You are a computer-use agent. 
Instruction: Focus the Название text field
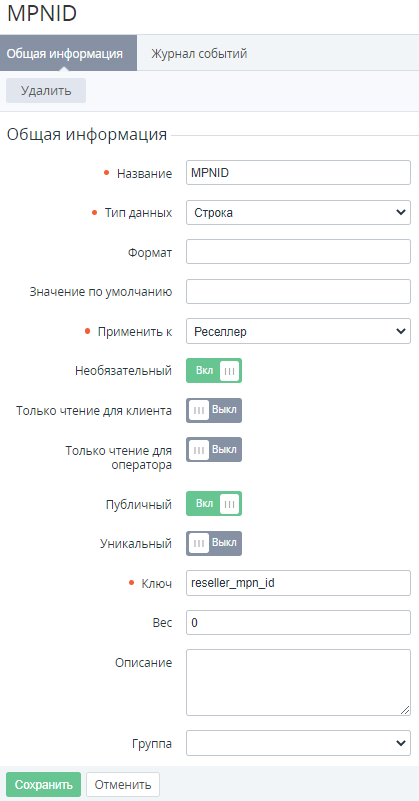298,173
